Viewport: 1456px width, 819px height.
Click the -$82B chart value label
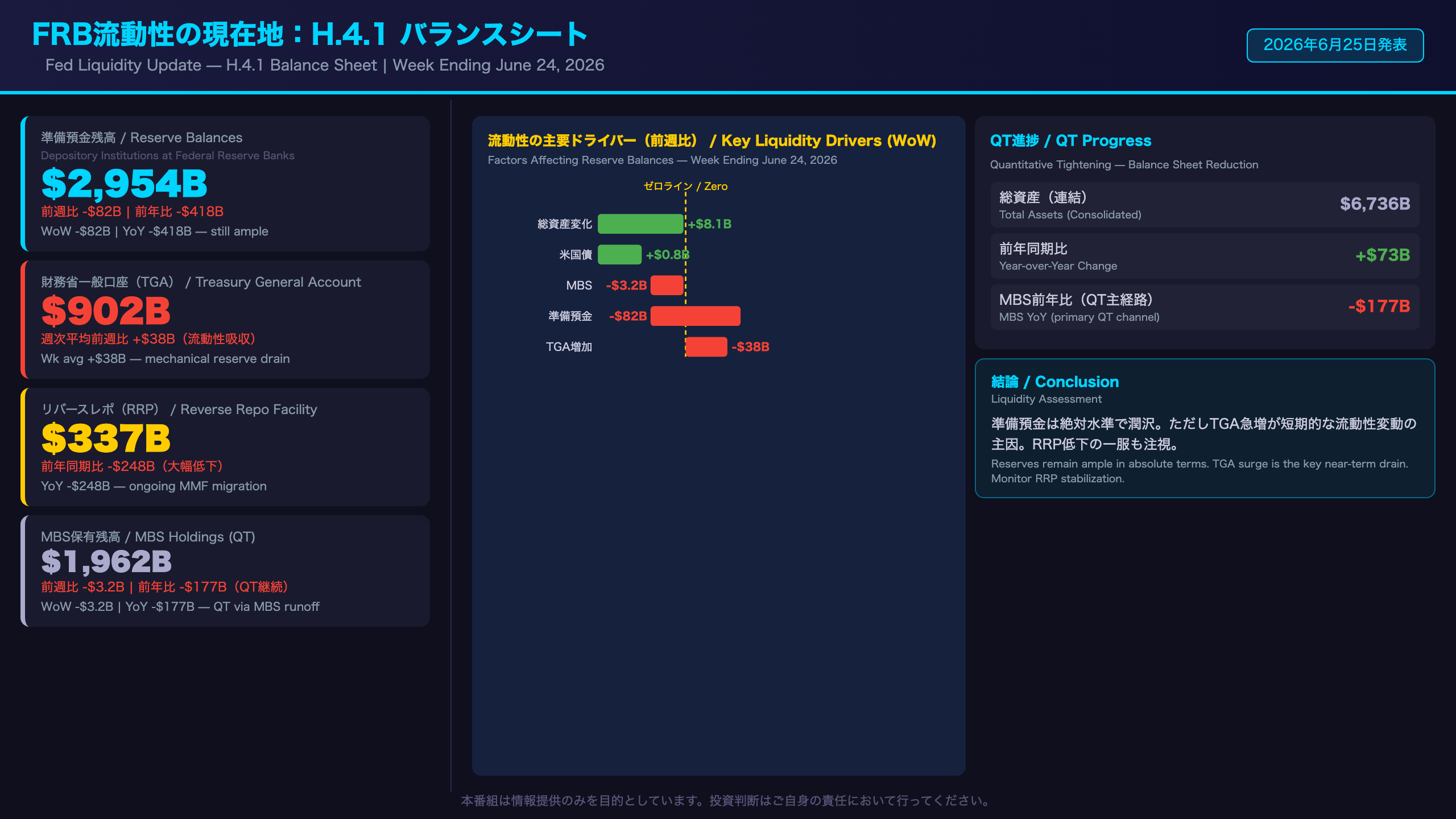(x=628, y=316)
